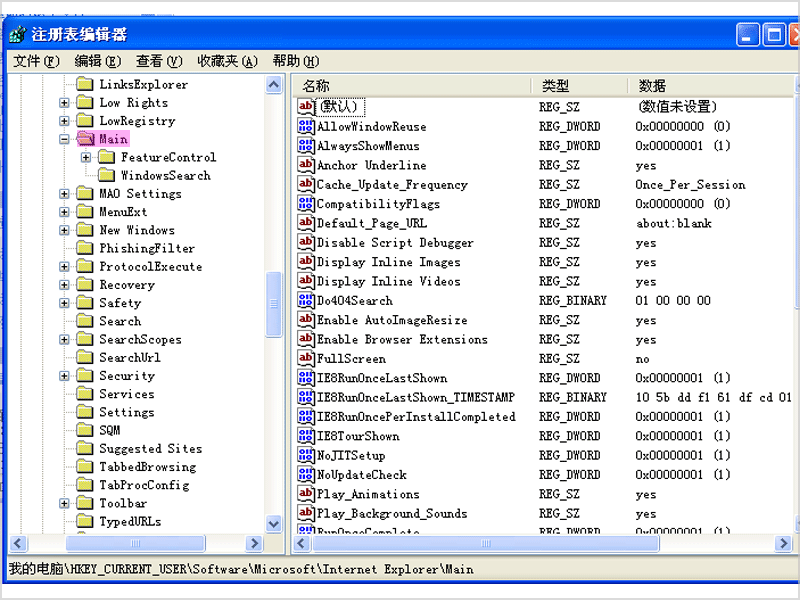
Task: Sort values by the 类型 column header
Action: point(579,86)
